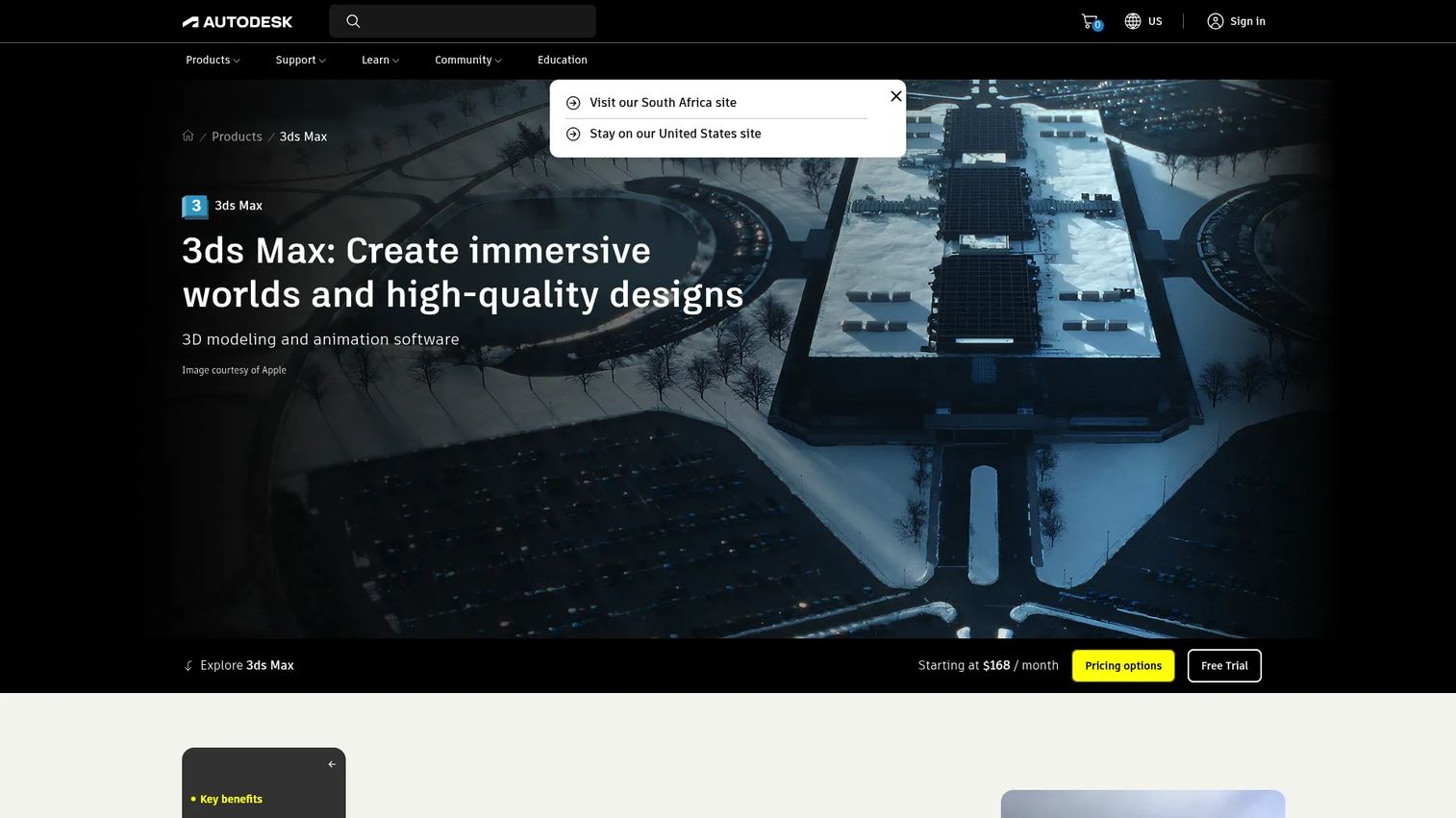
Task: Click the arrow icon beside Visit South Africa
Action: click(x=573, y=103)
